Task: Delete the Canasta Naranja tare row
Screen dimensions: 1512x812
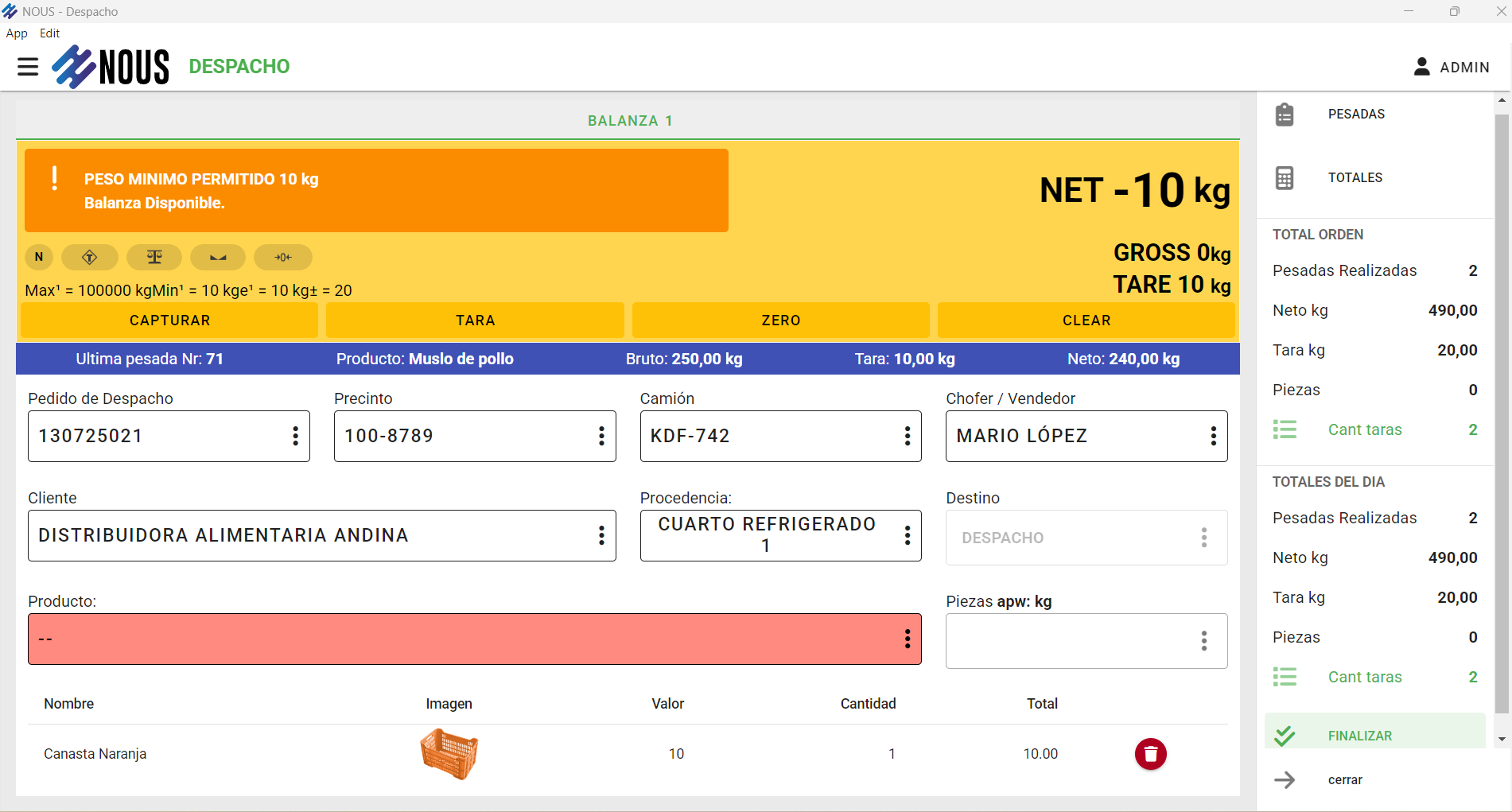Action: 1150,754
